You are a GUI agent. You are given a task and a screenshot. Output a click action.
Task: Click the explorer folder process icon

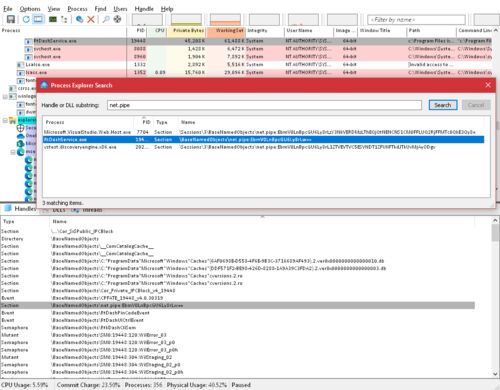[13, 120]
